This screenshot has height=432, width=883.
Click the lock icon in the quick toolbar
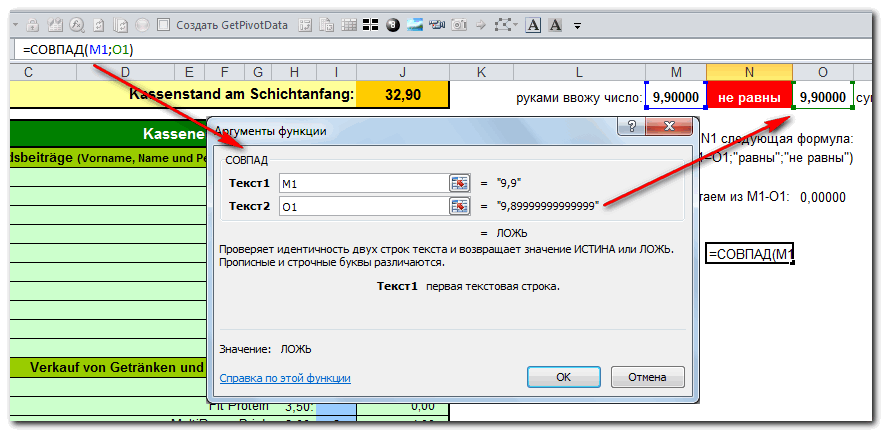(x=33, y=25)
